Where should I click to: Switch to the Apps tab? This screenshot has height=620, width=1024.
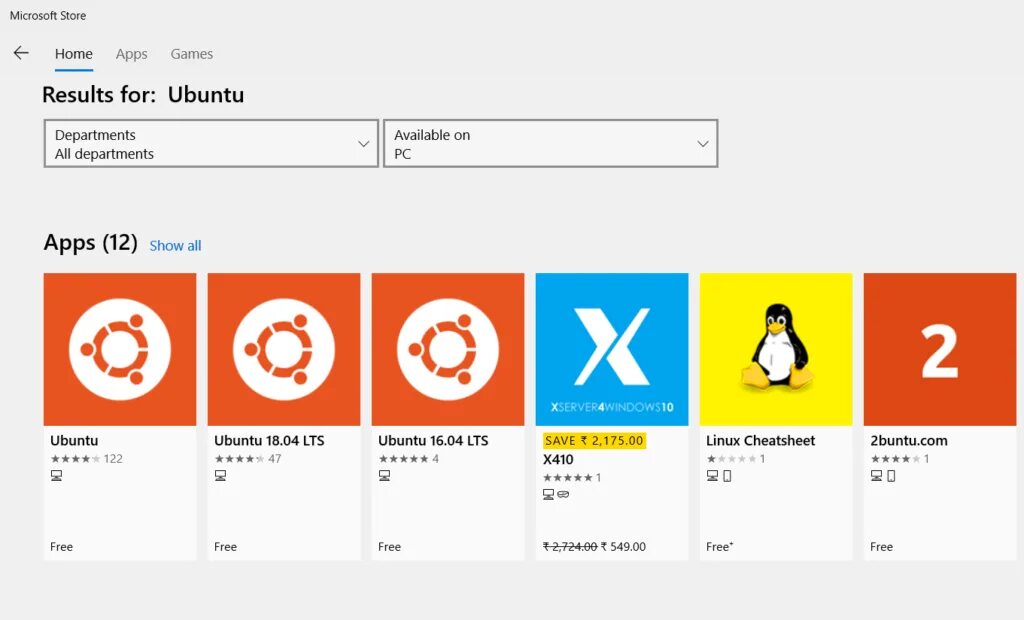[131, 54]
